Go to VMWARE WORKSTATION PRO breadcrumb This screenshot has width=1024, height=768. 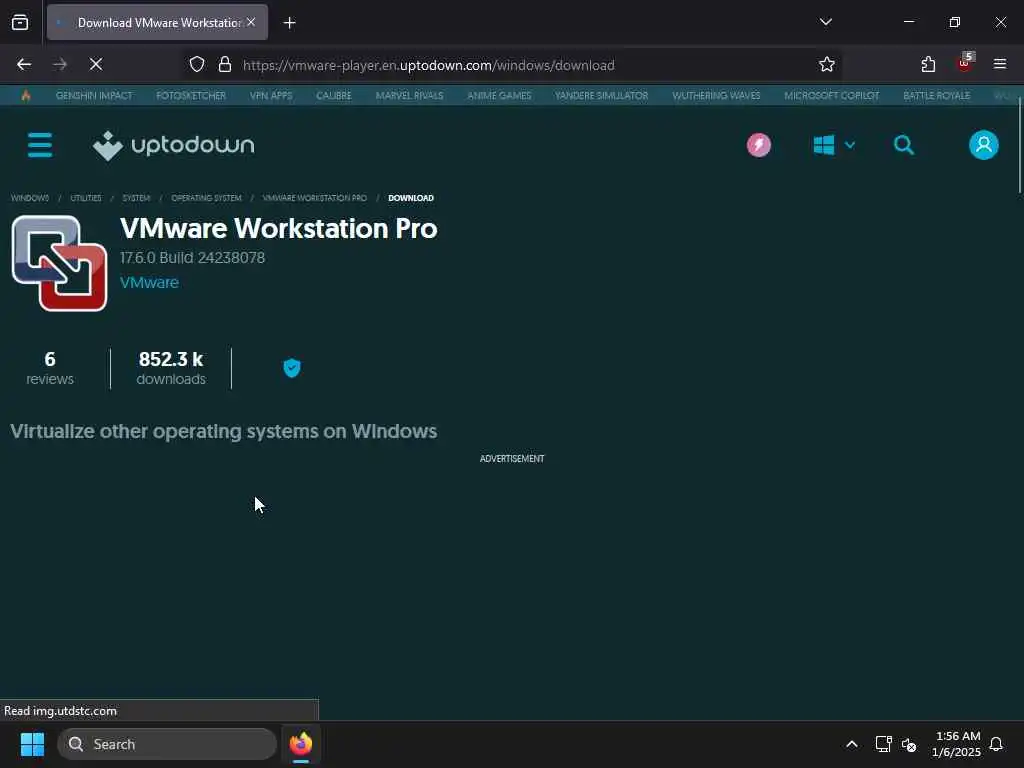click(314, 198)
